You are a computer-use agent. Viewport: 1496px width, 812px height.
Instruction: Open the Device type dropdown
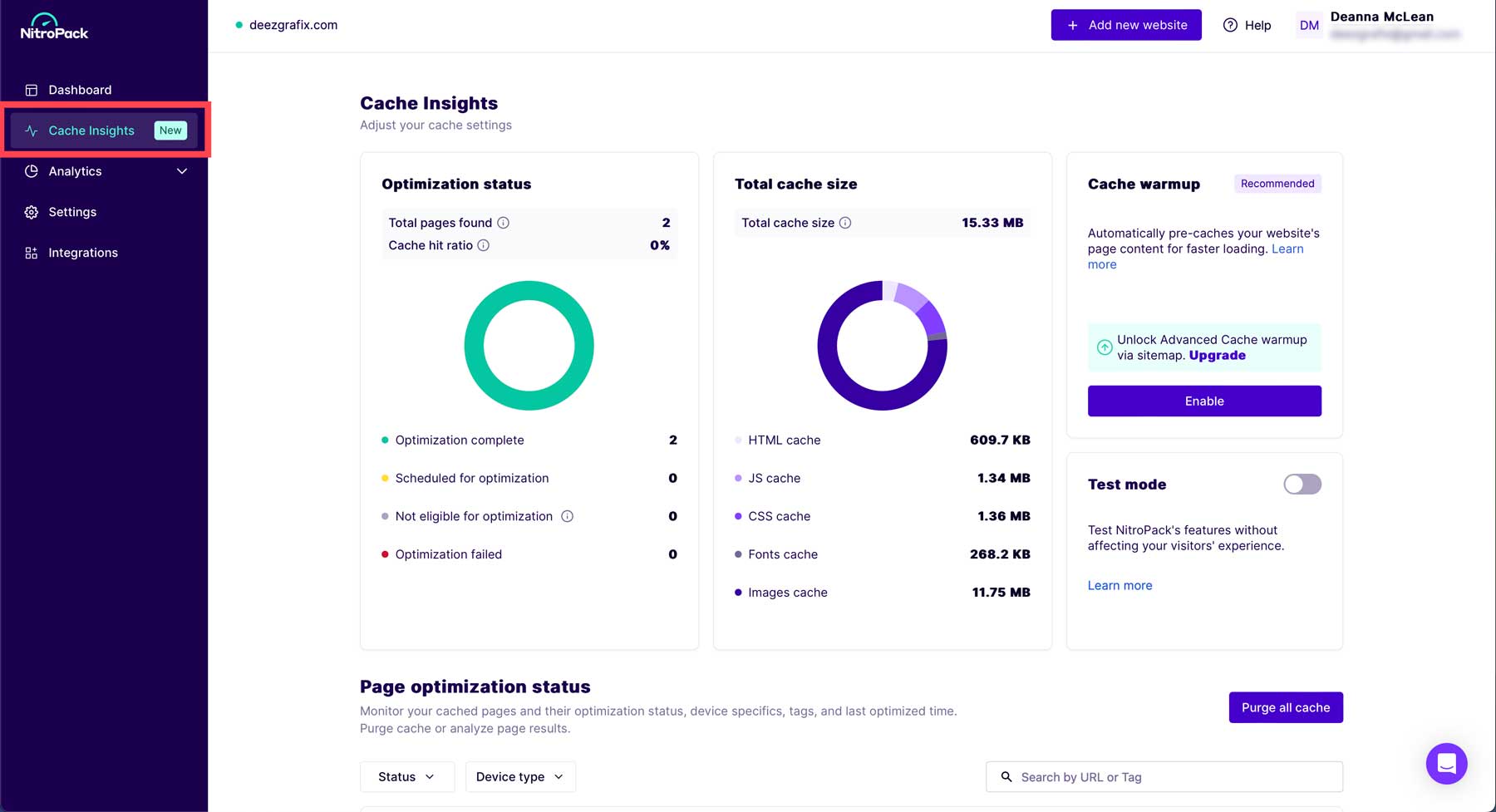pyautogui.click(x=520, y=776)
